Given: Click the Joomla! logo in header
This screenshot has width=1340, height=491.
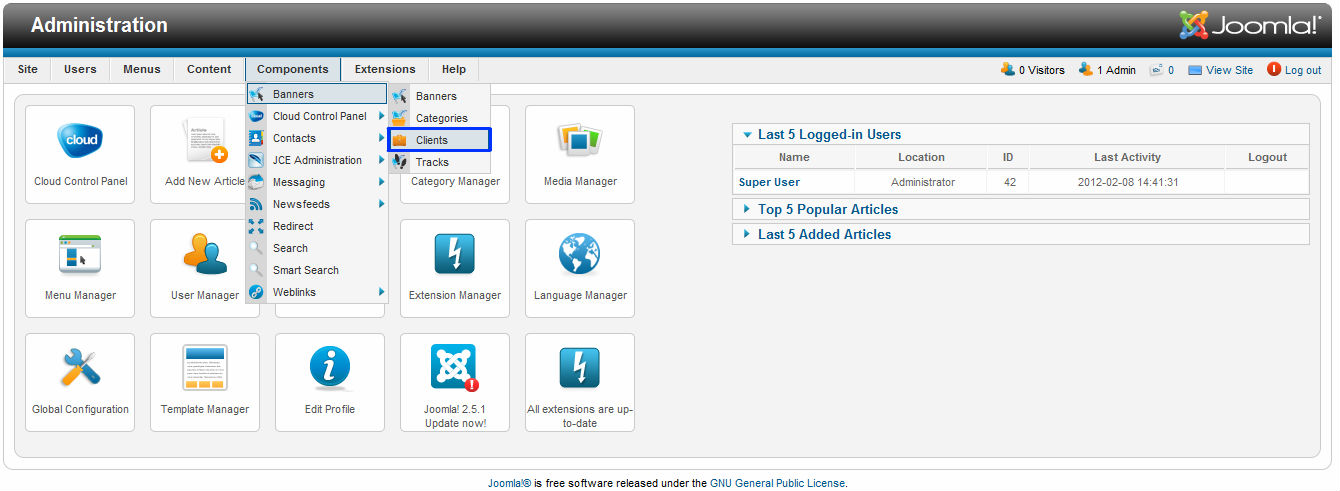Looking at the screenshot, I should tap(1250, 25).
